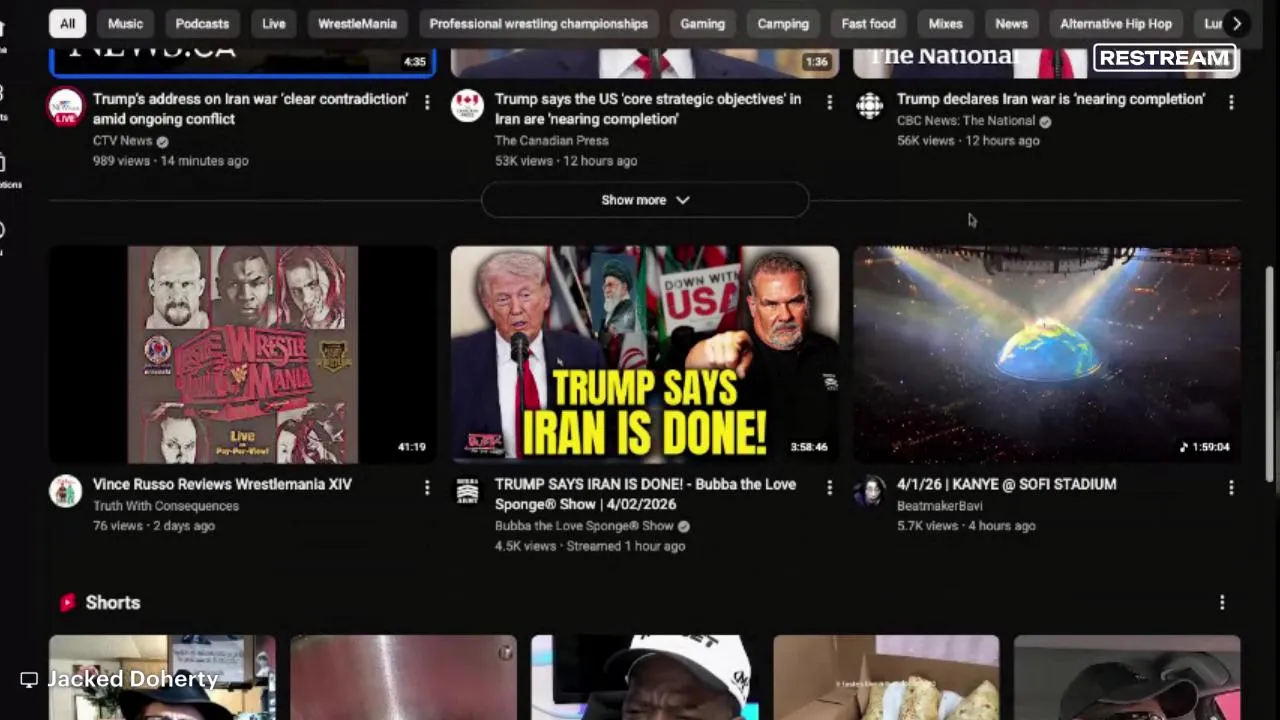The height and width of the screenshot is (720, 1280).
Task: Expand news section with Show more
Action: point(645,200)
